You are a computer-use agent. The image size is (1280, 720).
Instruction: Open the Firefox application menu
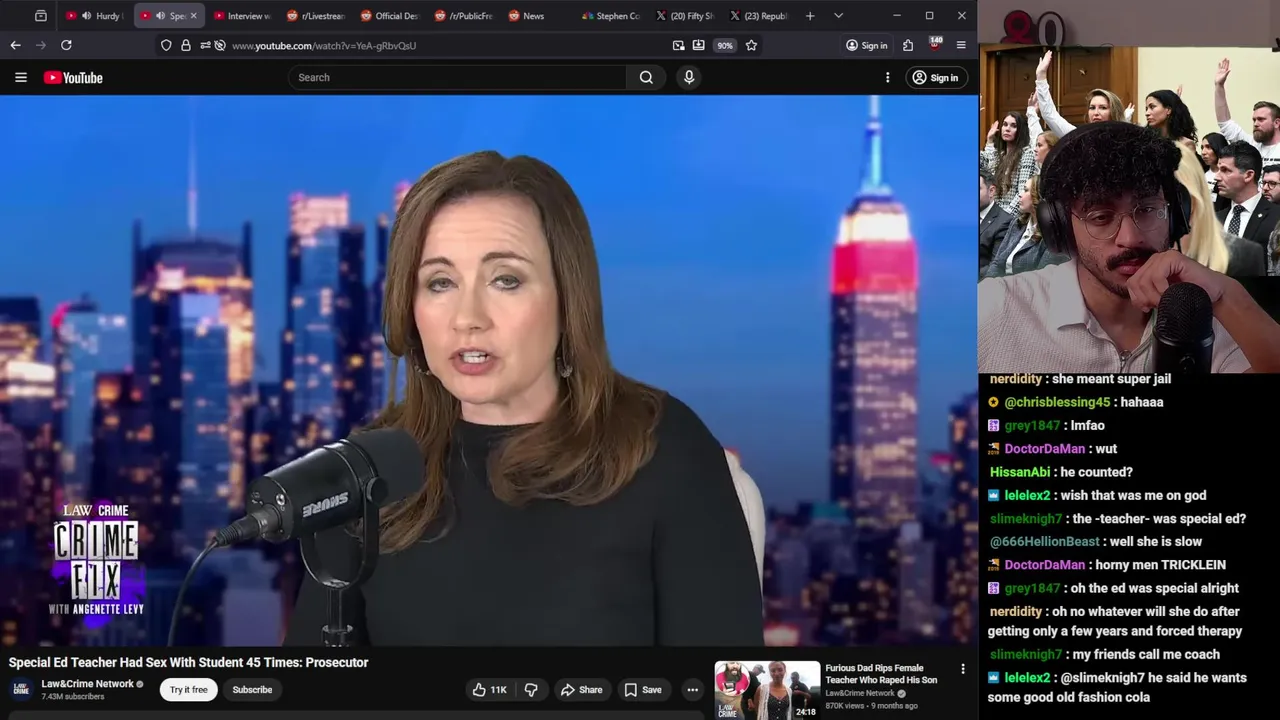[961, 45]
